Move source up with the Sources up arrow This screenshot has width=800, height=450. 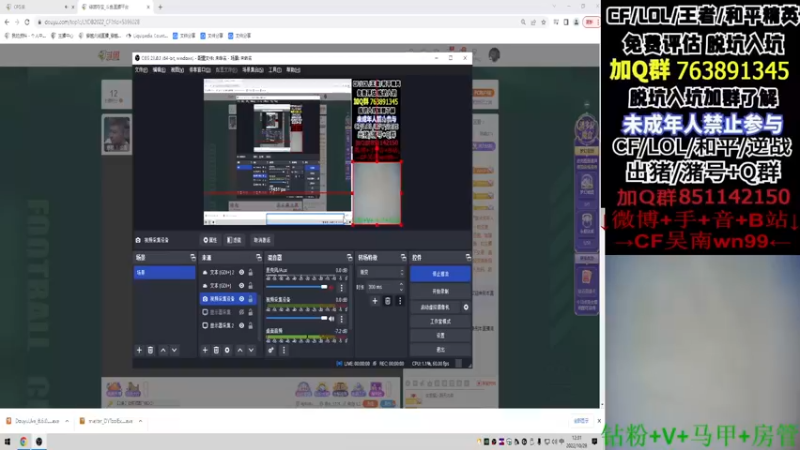240,351
